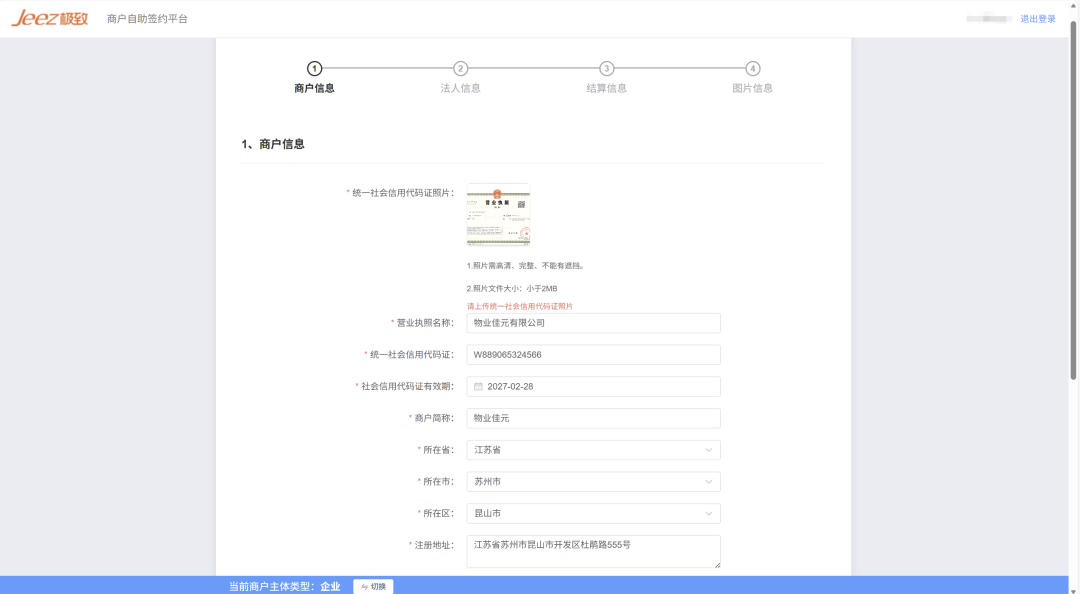Click step circle 2 for 法人信息
The height and width of the screenshot is (594, 1080).
459,70
